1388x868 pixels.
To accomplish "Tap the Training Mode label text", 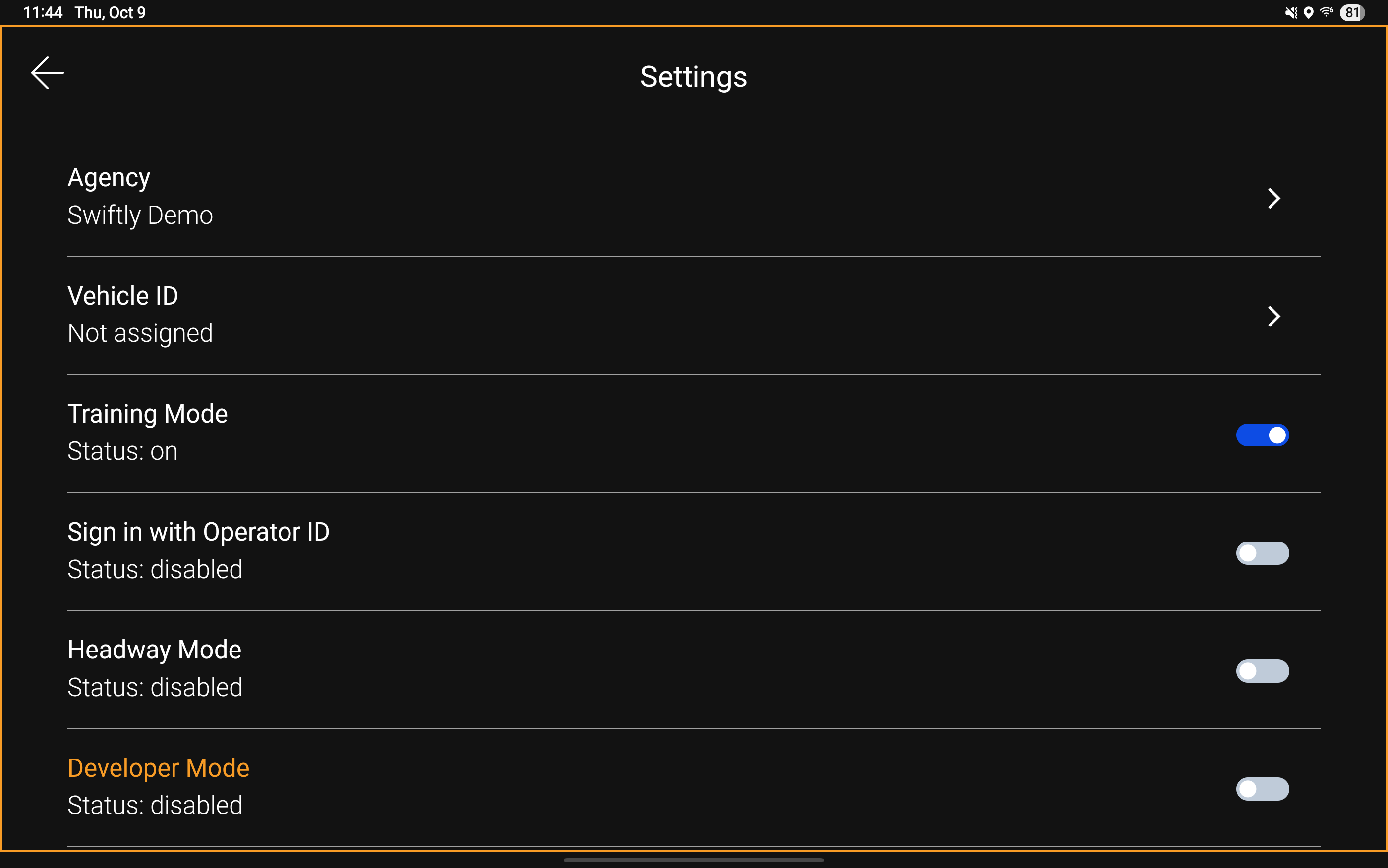I will [148, 414].
